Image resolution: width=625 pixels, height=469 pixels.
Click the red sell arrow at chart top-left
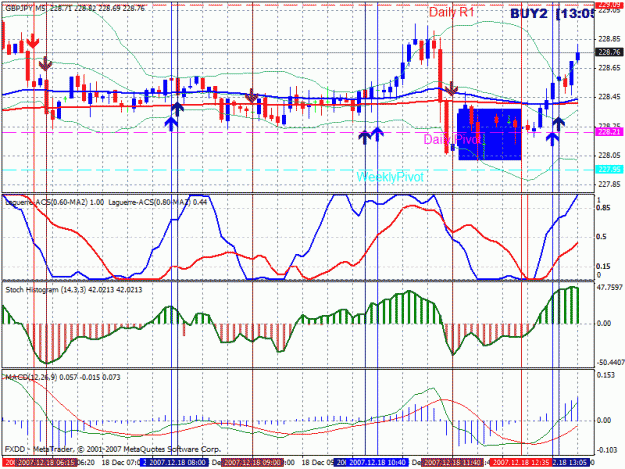click(x=33, y=41)
